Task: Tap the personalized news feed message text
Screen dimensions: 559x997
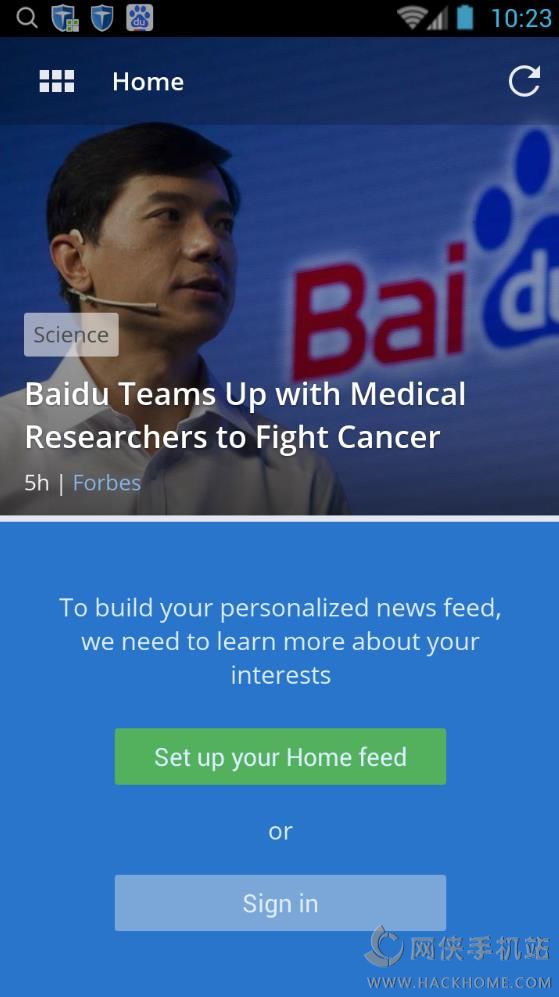Action: (280, 641)
